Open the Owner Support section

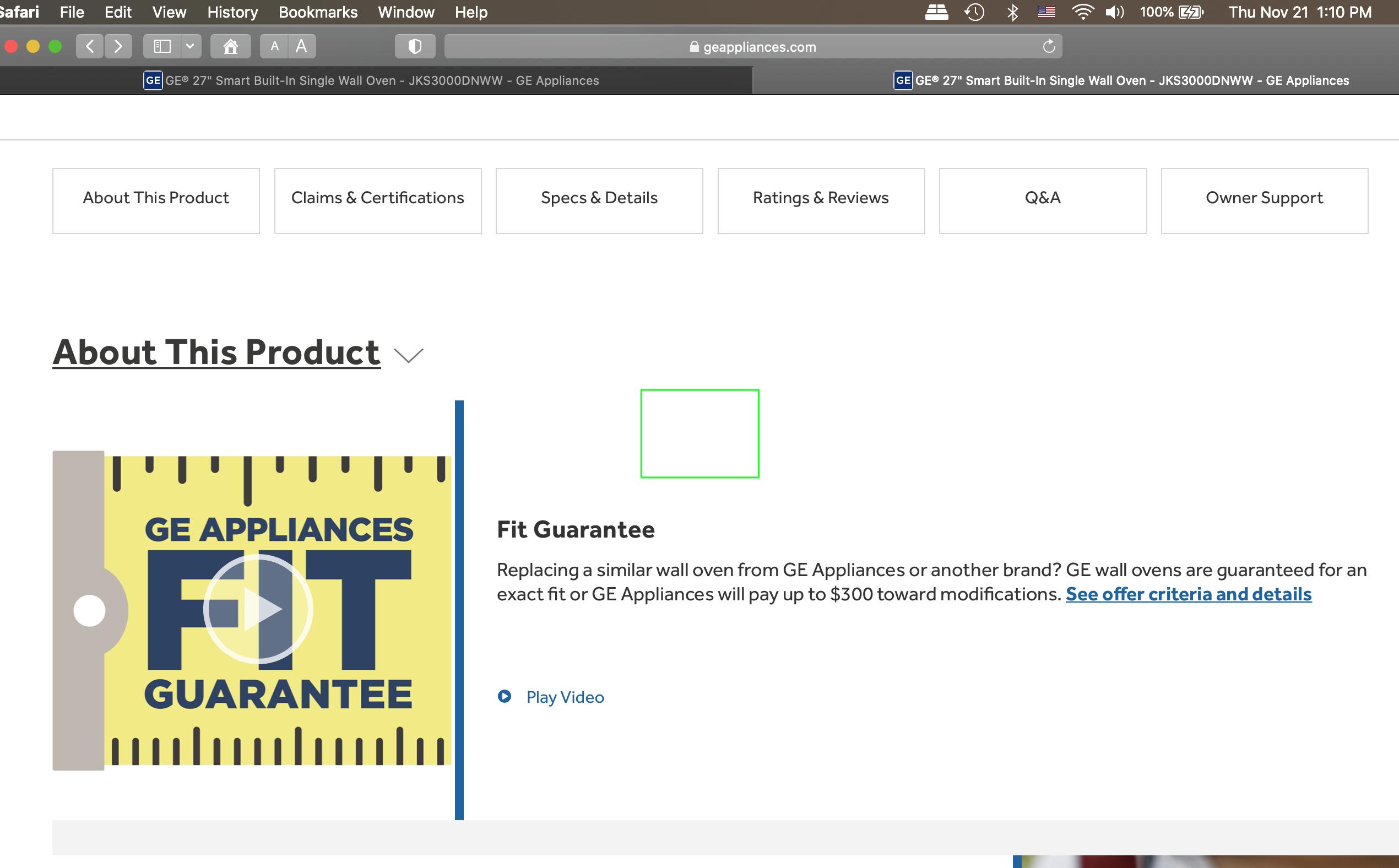coord(1264,201)
